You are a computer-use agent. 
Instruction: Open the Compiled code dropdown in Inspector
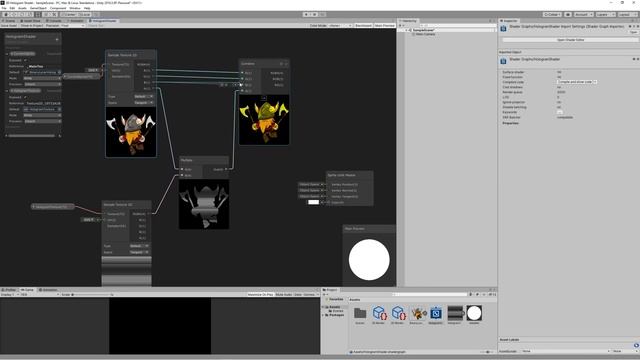(577, 82)
